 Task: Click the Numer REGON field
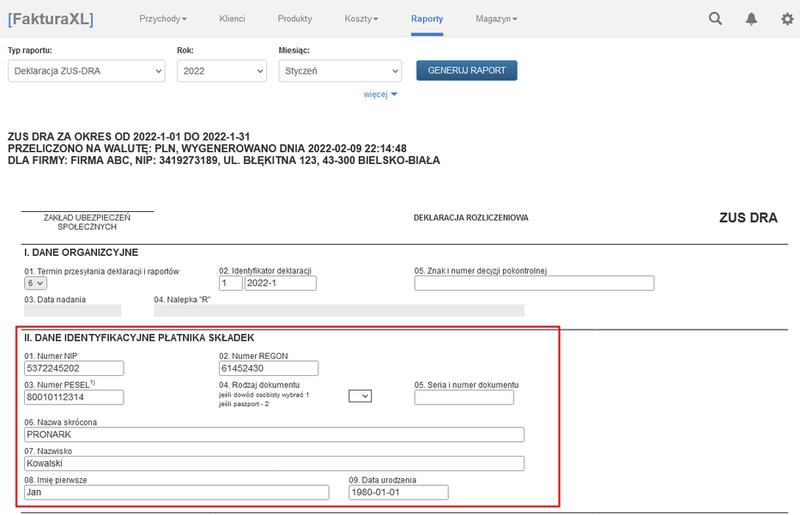268,368
